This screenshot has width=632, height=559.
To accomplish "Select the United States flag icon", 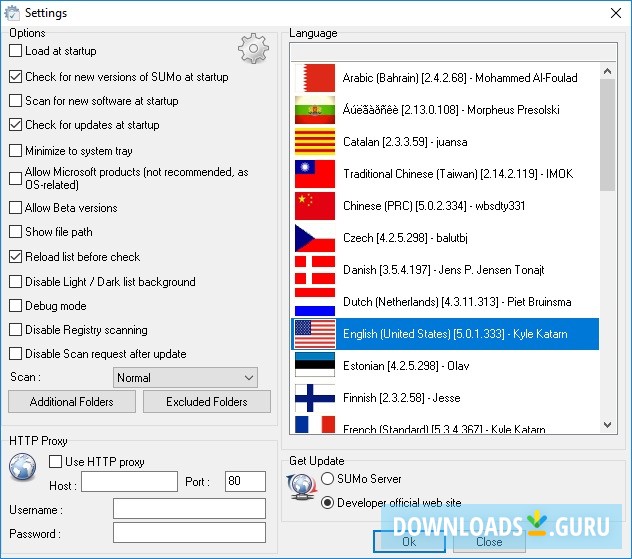I will pyautogui.click(x=315, y=334).
